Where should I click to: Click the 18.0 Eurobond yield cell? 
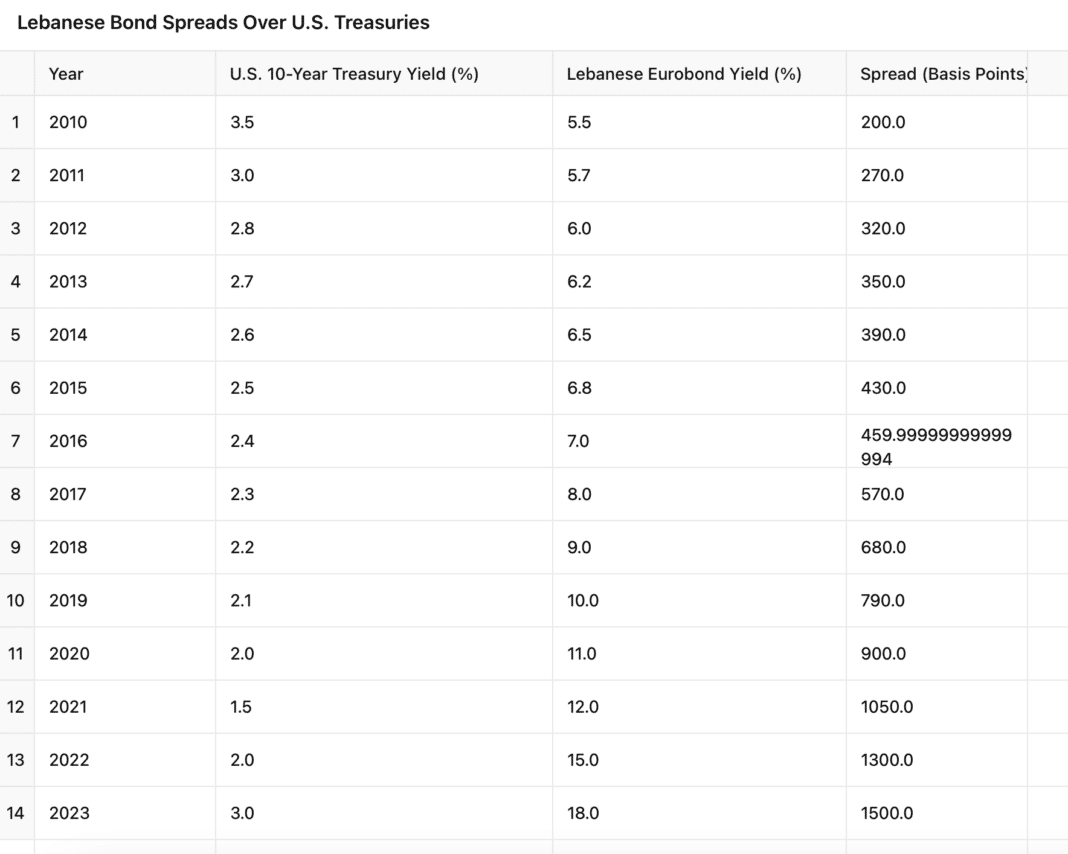point(583,813)
